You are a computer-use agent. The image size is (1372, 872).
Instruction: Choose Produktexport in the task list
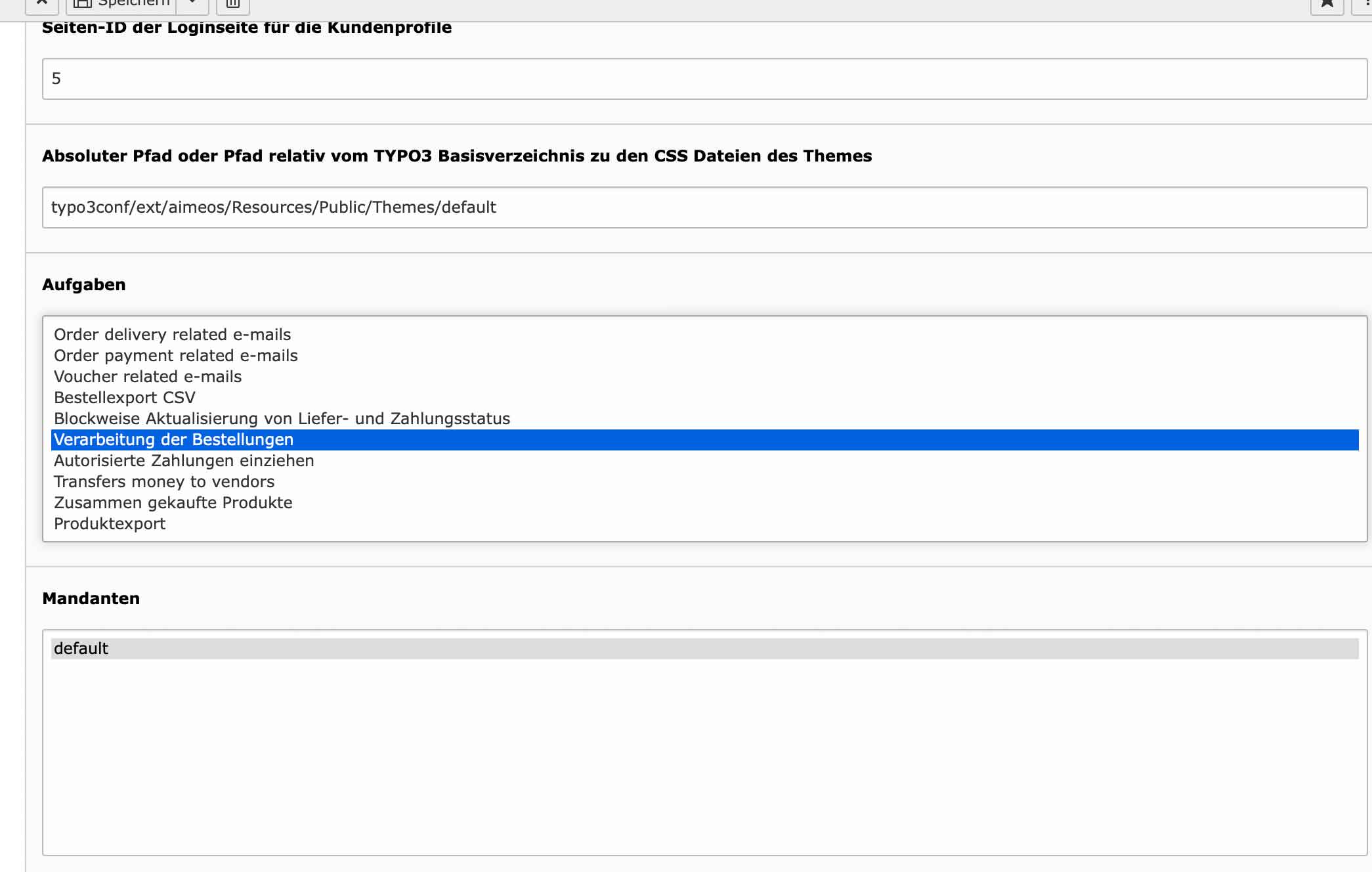tap(110, 524)
